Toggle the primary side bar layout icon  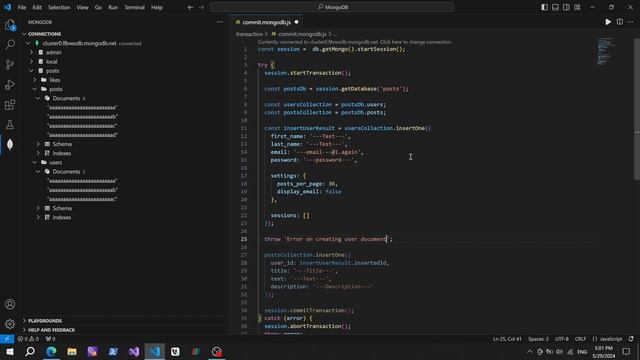point(544,7)
